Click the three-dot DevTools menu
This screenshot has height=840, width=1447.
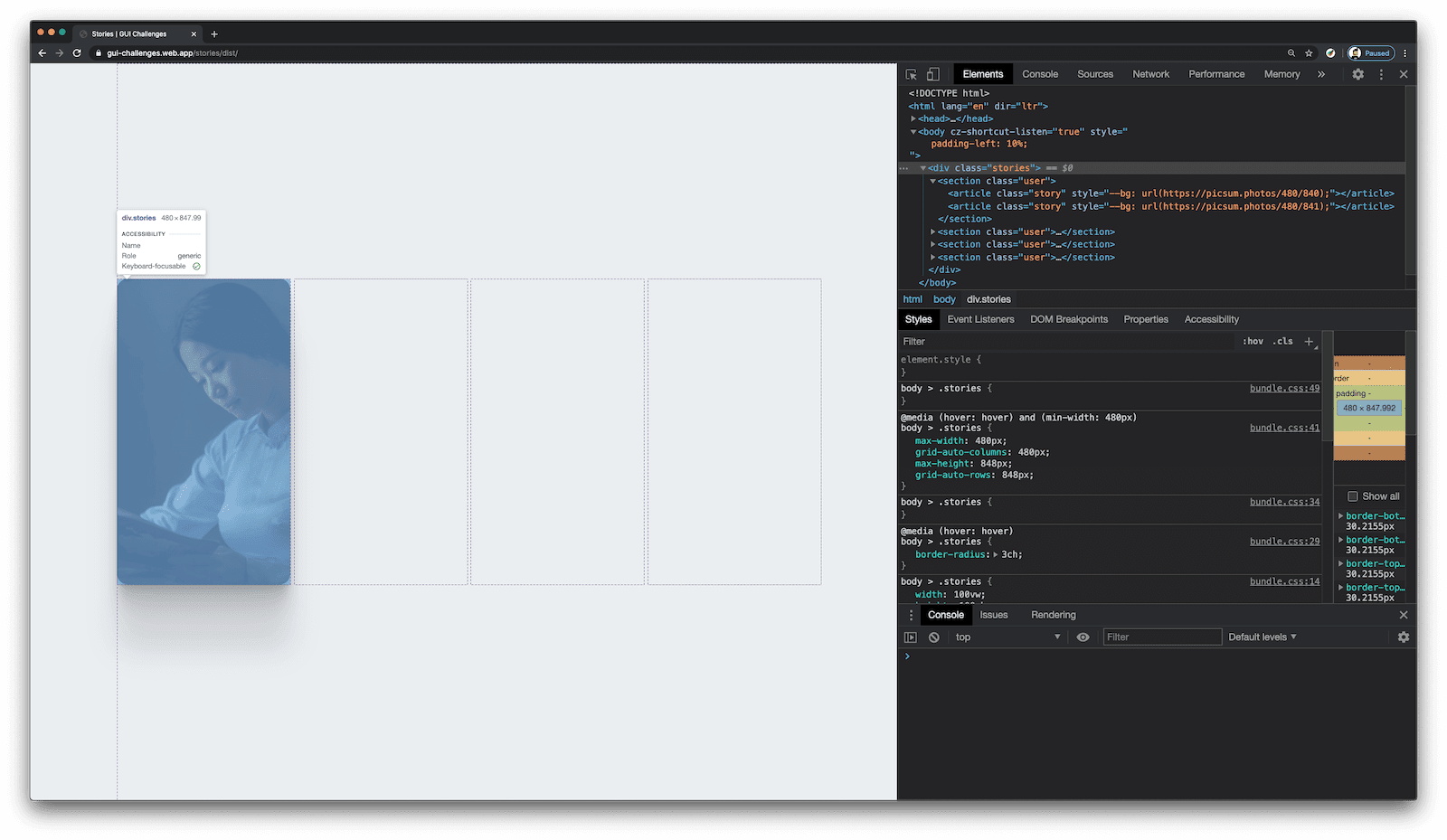(1380, 74)
